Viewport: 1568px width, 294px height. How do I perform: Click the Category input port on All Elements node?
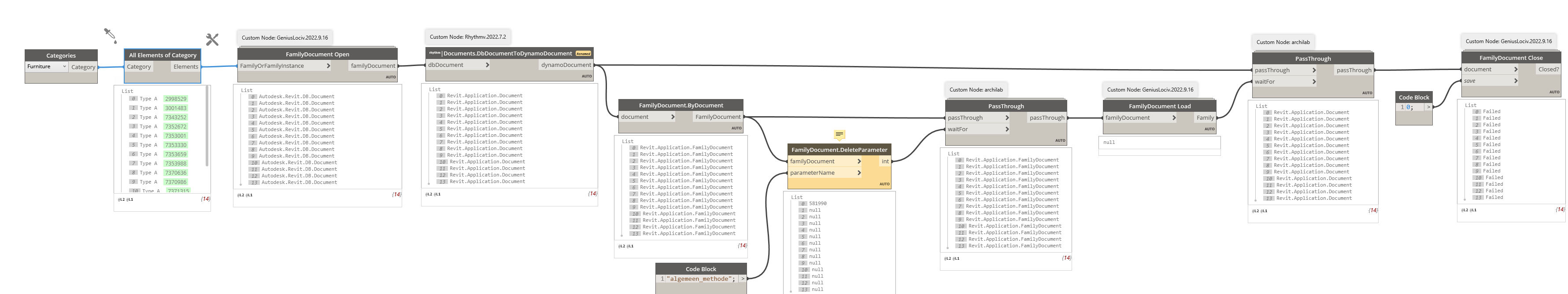click(x=139, y=67)
